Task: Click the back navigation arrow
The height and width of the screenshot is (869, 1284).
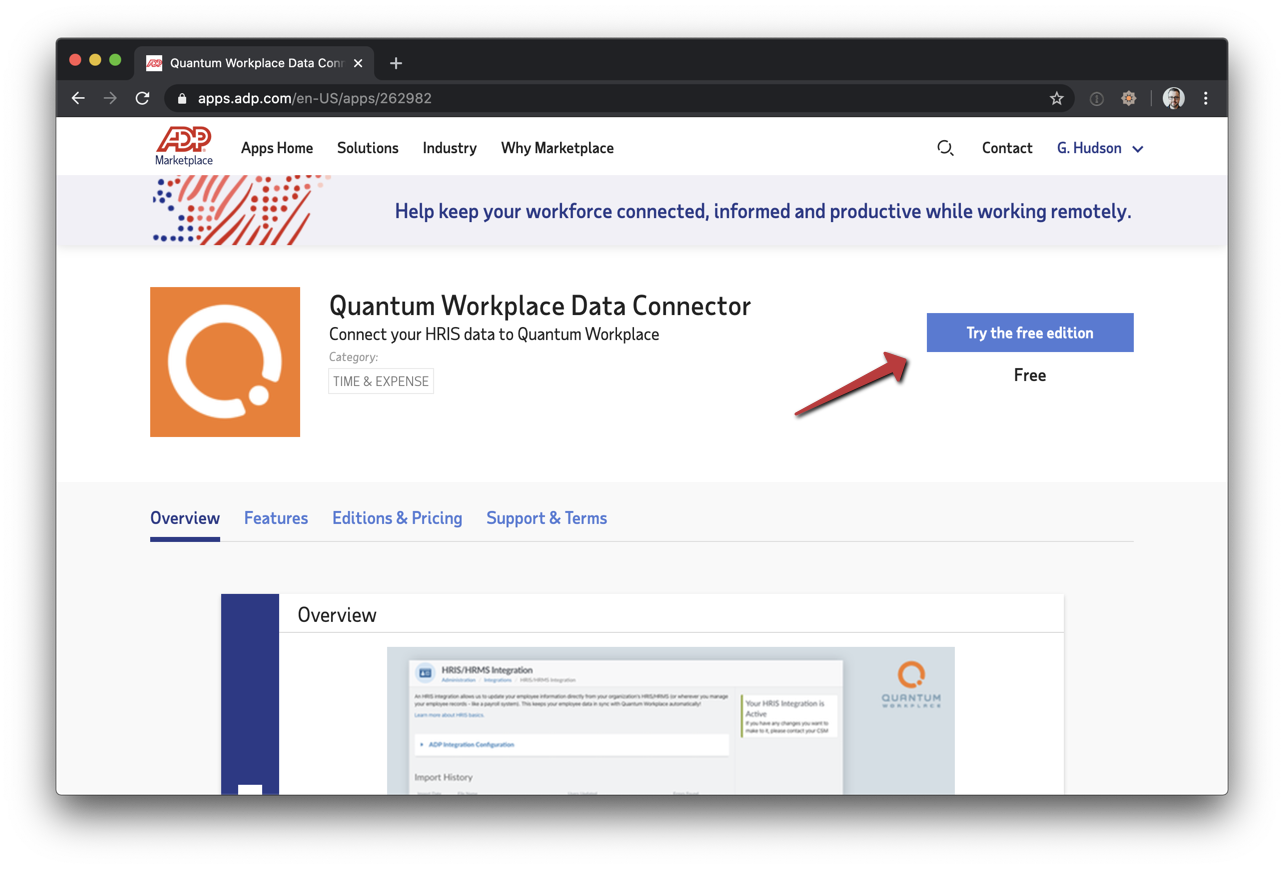Action: tap(78, 98)
